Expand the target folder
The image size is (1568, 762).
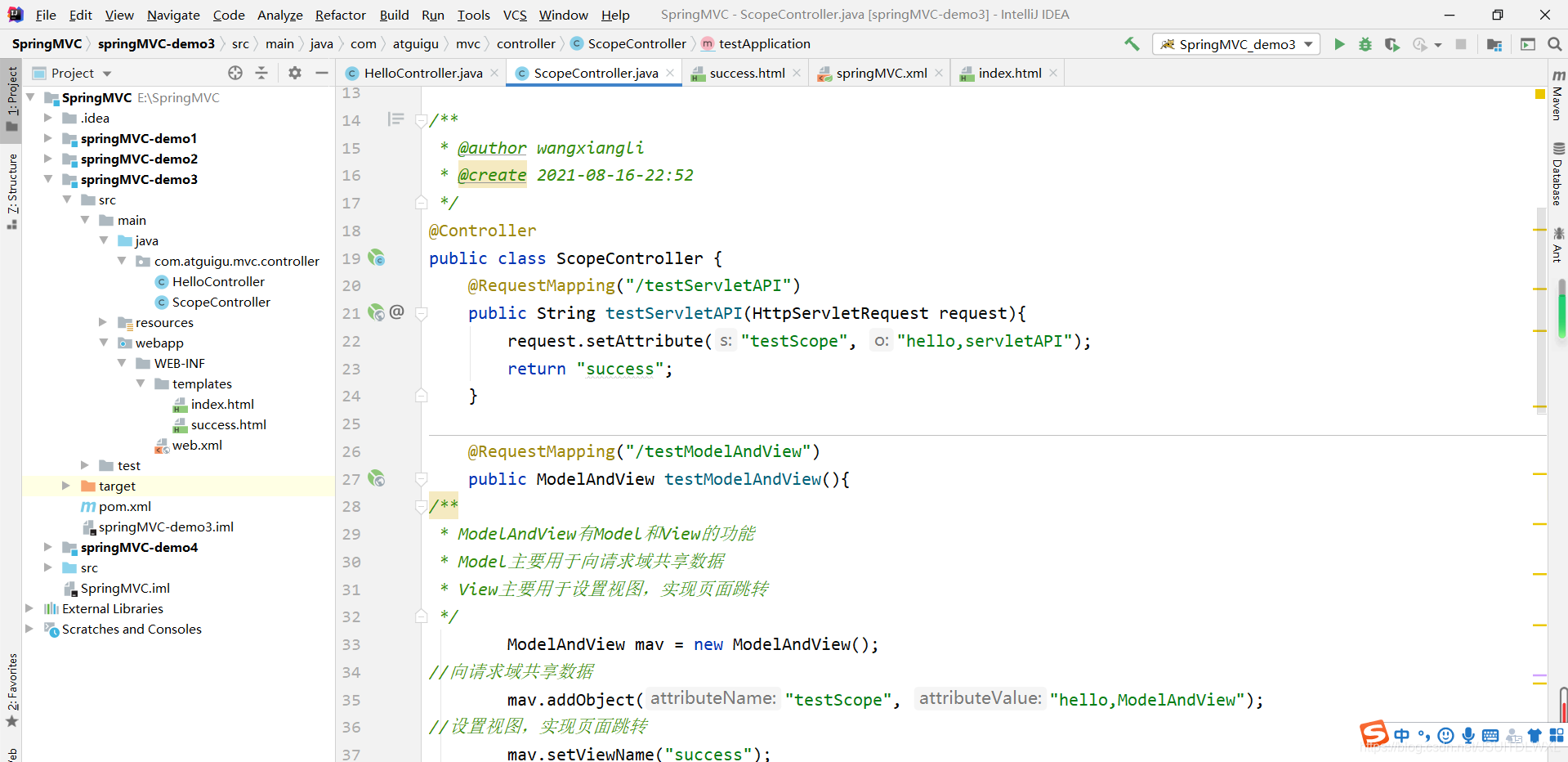click(66, 486)
